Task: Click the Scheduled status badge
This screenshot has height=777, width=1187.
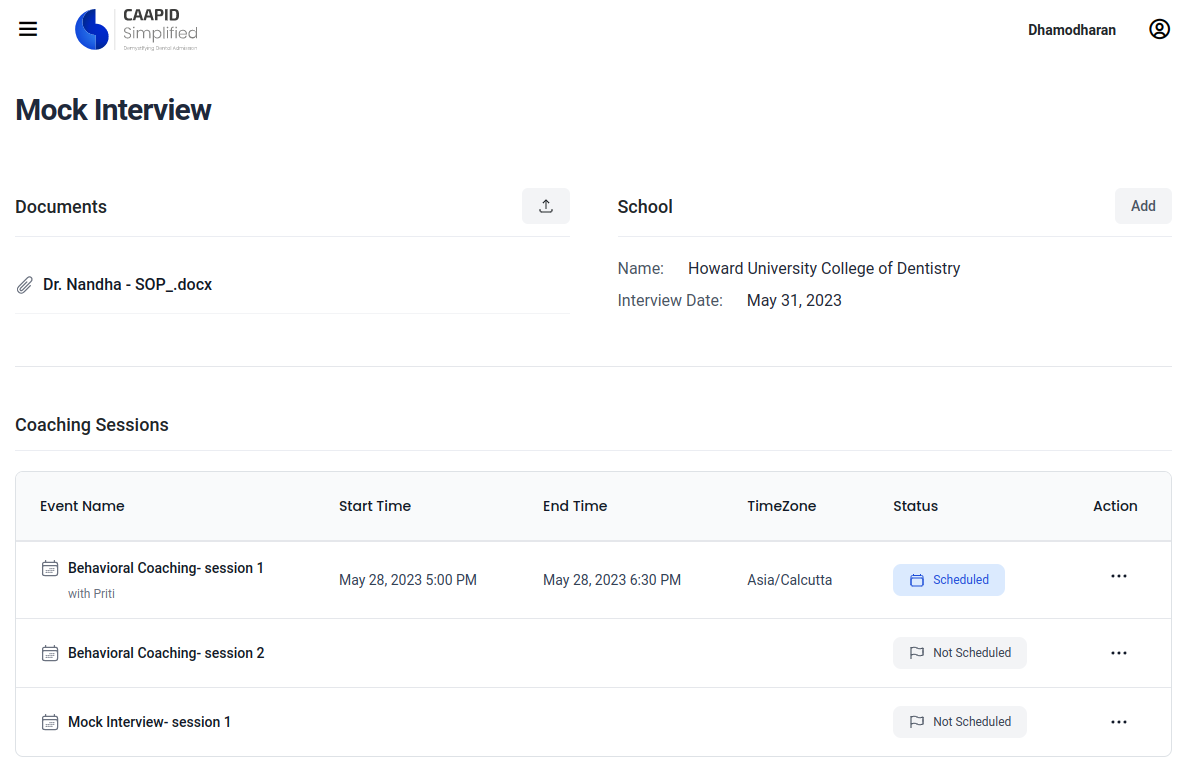Action: coord(949,580)
